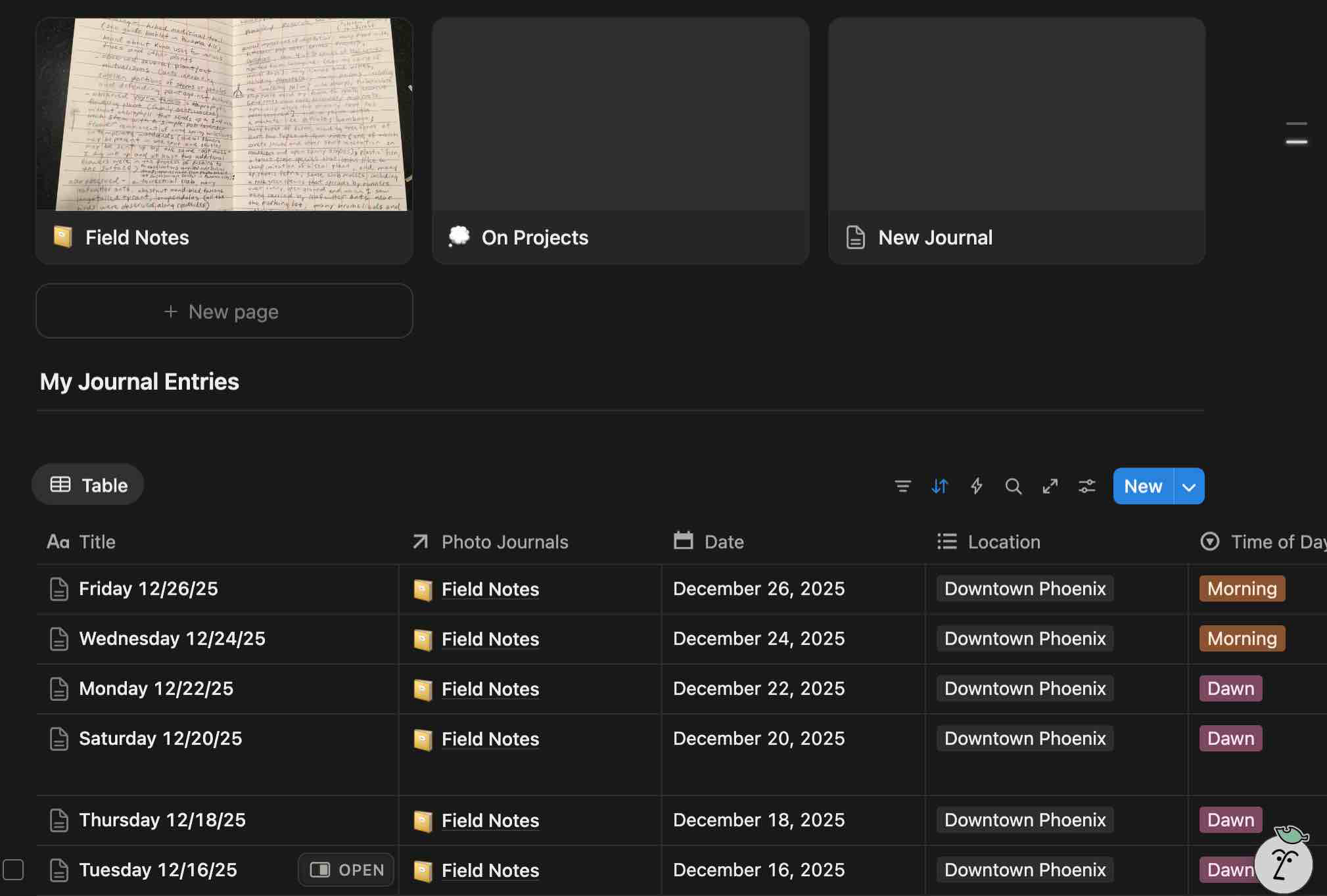
Task: Open Tuesday 12/16/25 in side peek
Action: point(346,870)
